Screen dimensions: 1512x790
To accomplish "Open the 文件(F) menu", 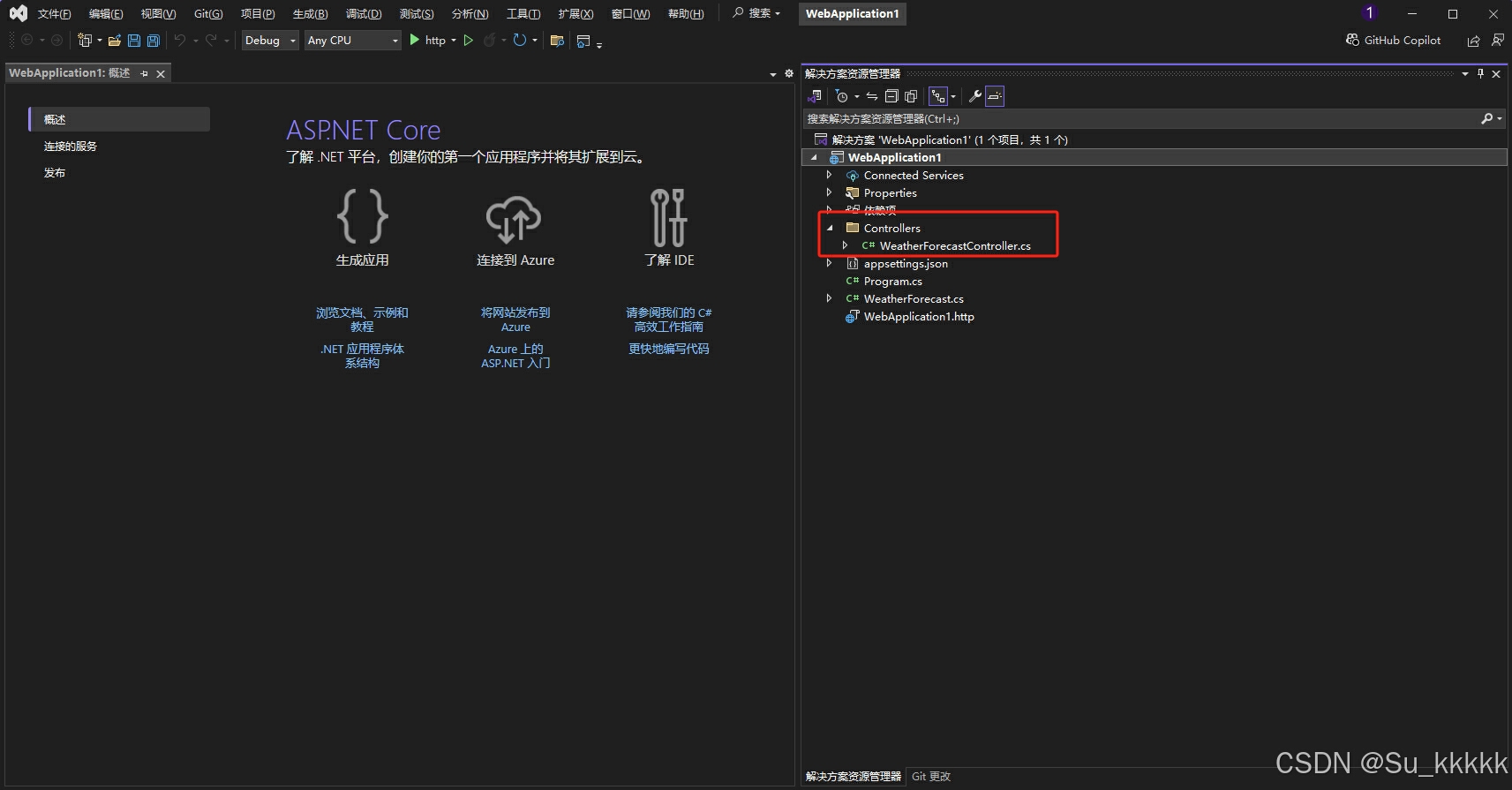I will click(54, 13).
